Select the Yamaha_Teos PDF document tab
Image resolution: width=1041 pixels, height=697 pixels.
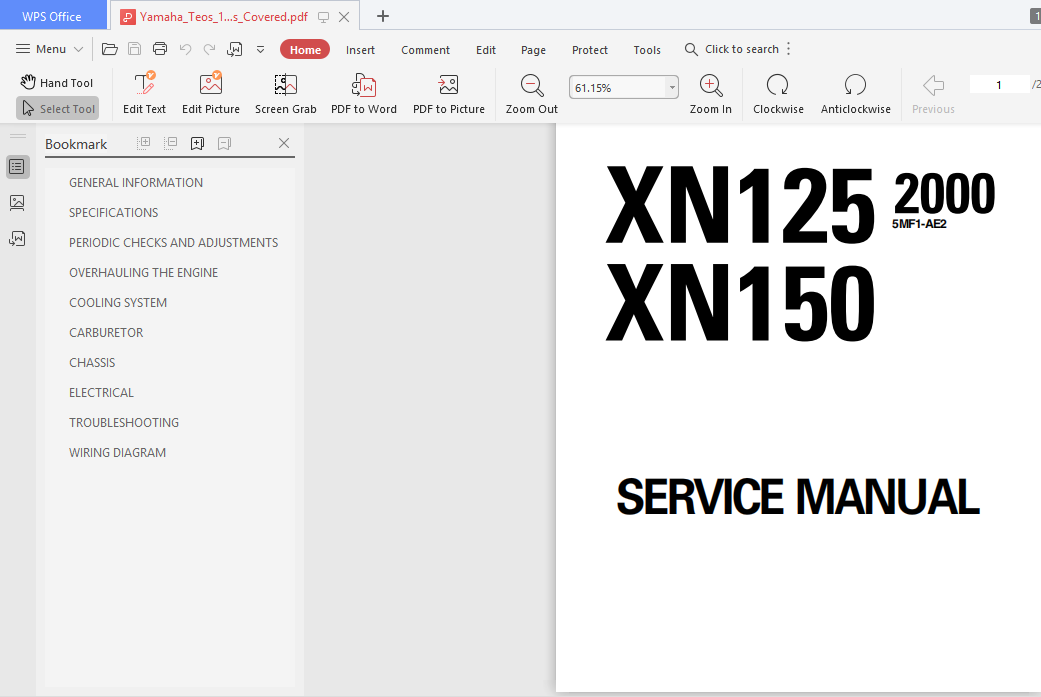(x=224, y=17)
